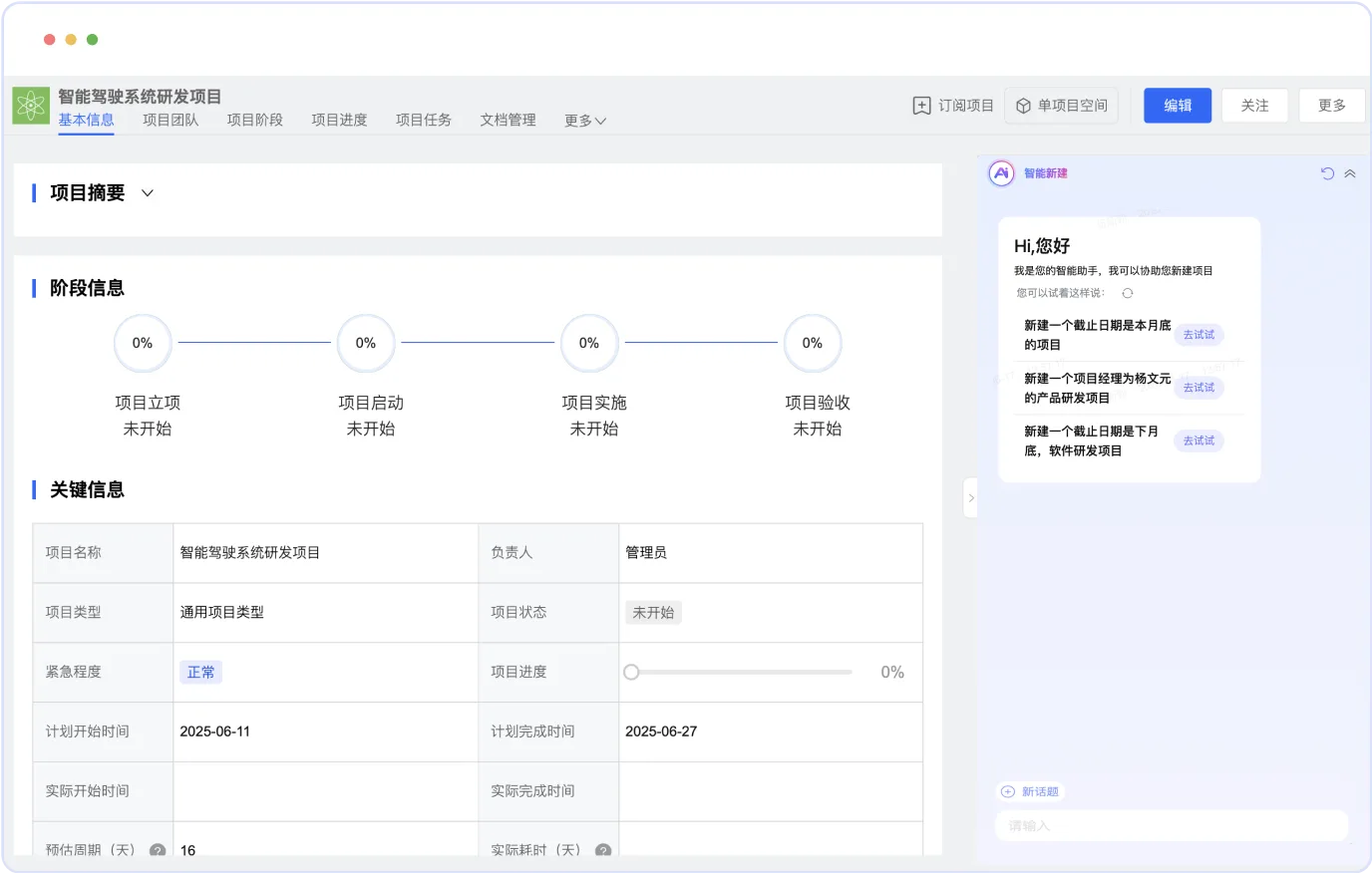Click the green atom project logo icon
Viewport: 1372px width, 873px height.
tap(31, 106)
